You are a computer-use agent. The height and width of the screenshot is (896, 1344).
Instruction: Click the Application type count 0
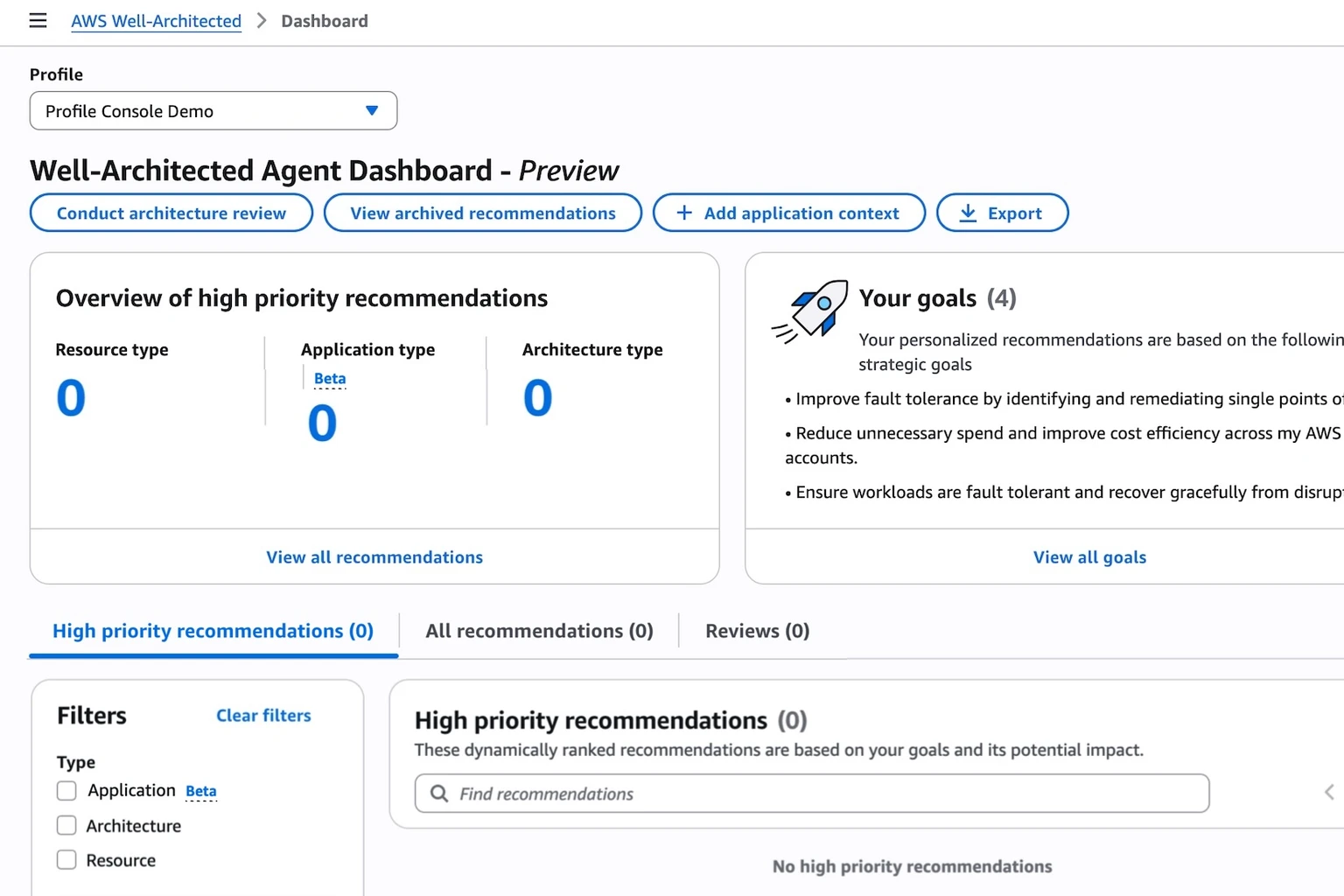322,423
